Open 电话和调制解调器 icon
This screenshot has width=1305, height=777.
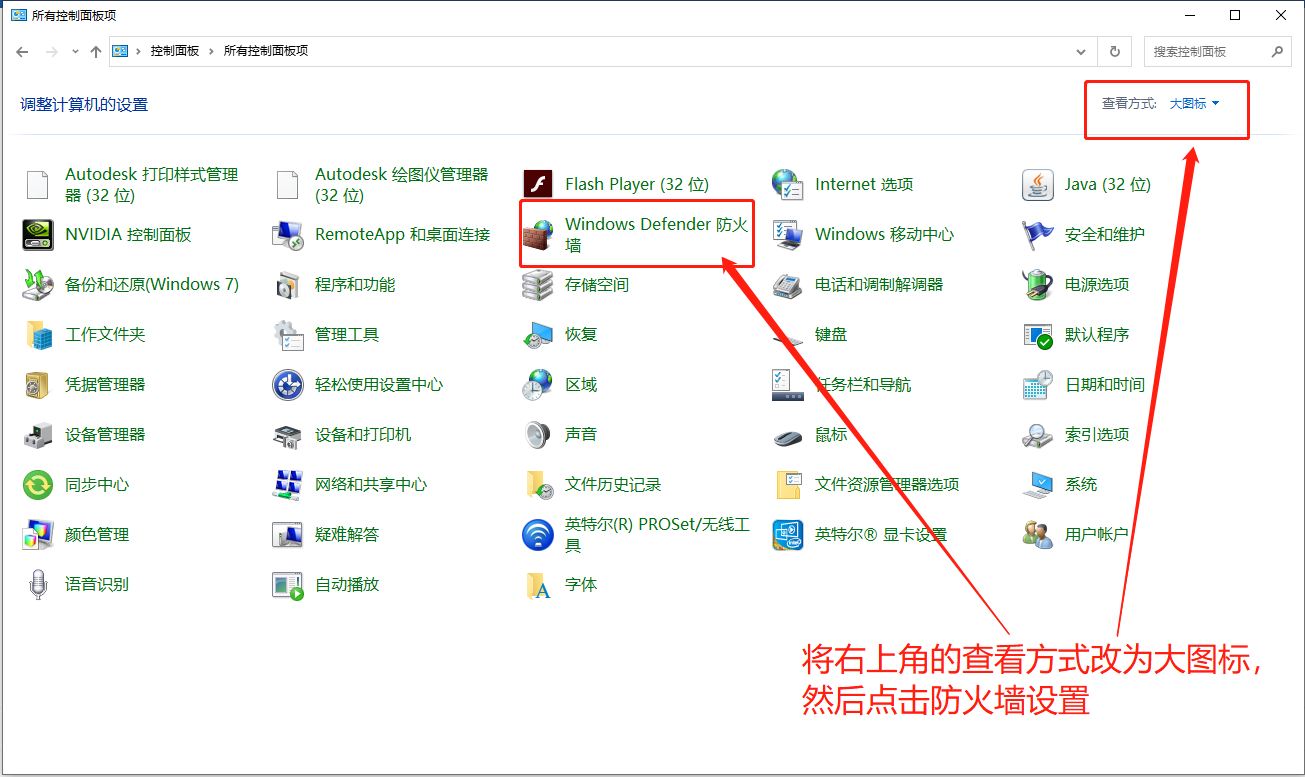tap(788, 285)
